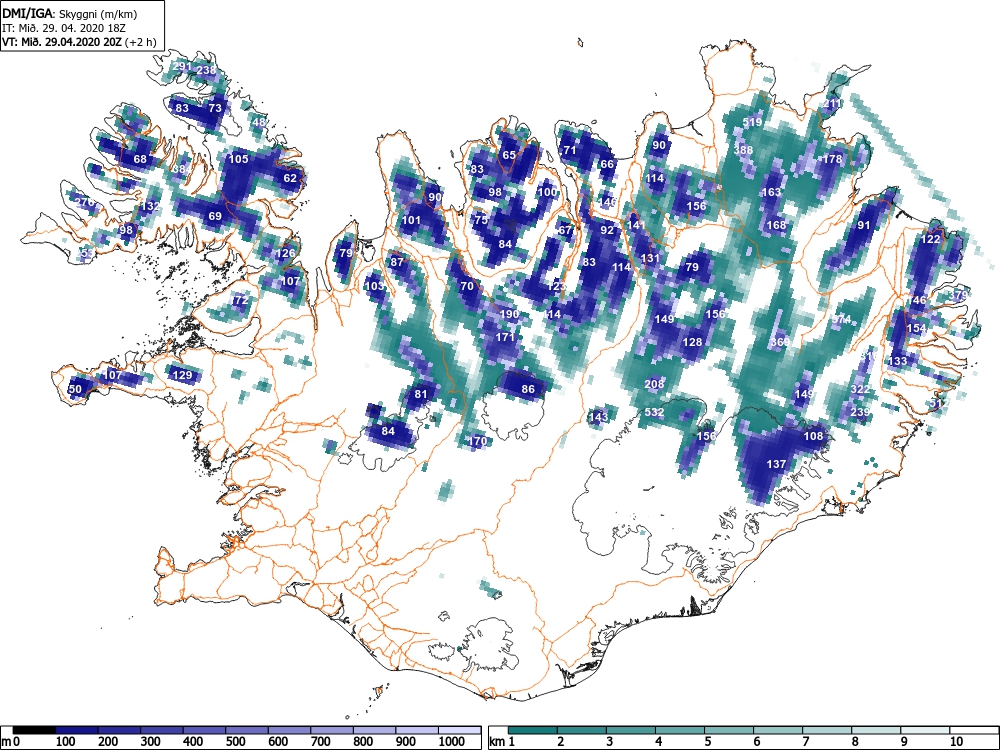Click the visibility value '190' on the map

[509, 314]
